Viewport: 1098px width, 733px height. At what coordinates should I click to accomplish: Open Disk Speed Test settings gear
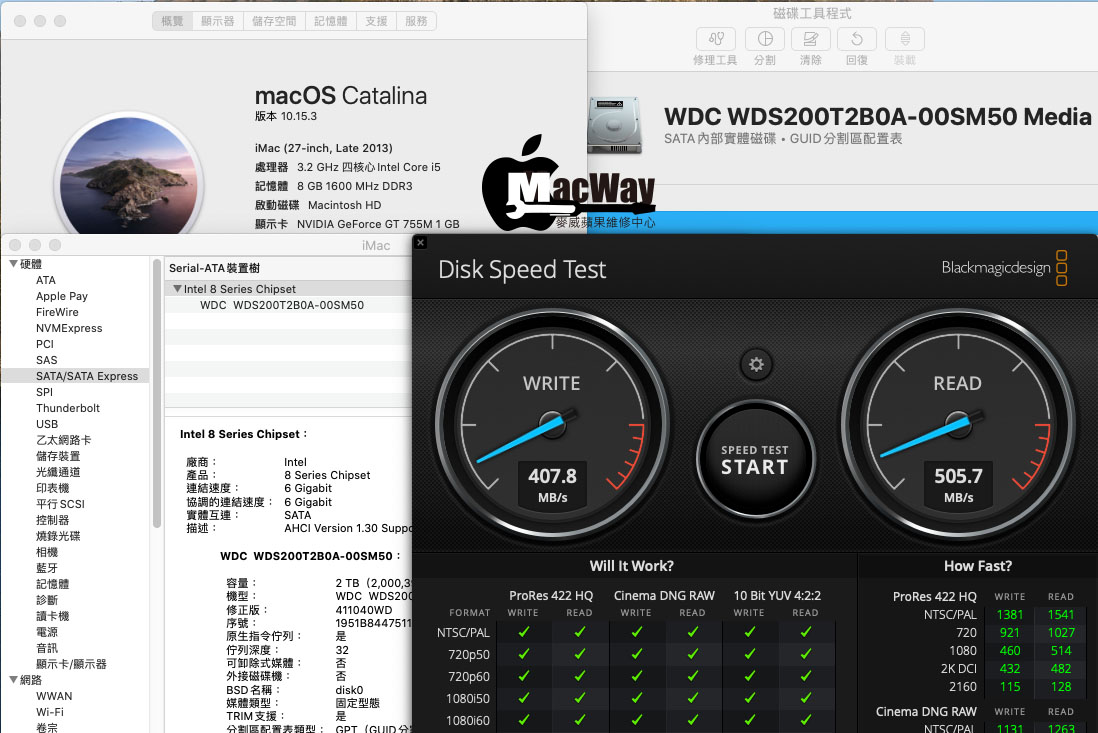[x=756, y=364]
